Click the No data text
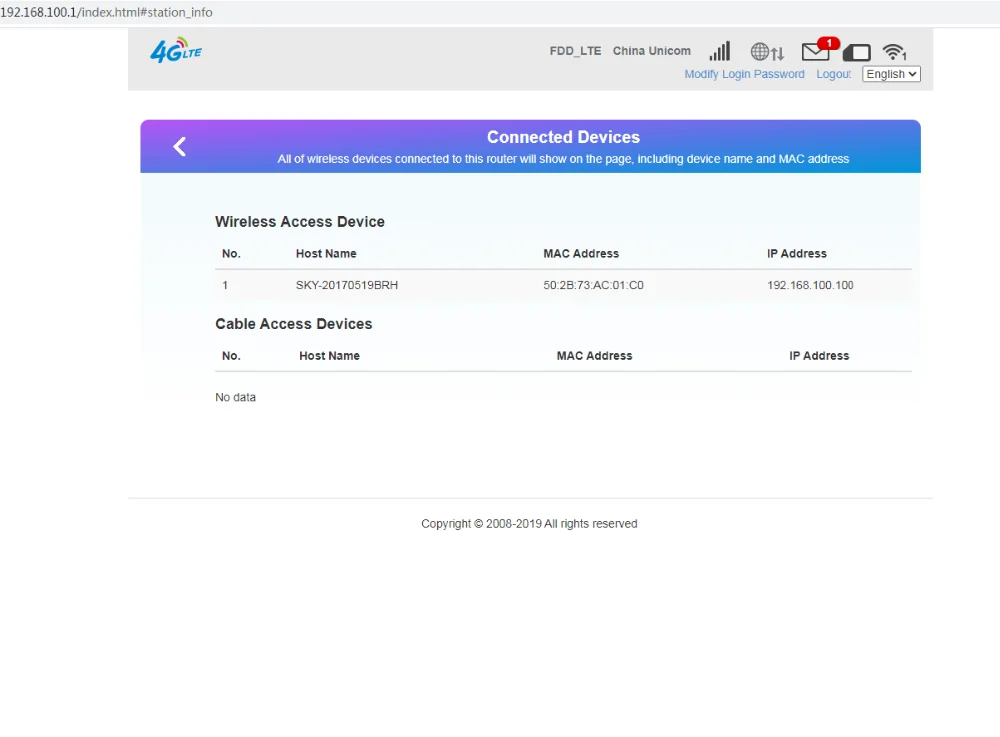1000x737 pixels. tap(235, 397)
